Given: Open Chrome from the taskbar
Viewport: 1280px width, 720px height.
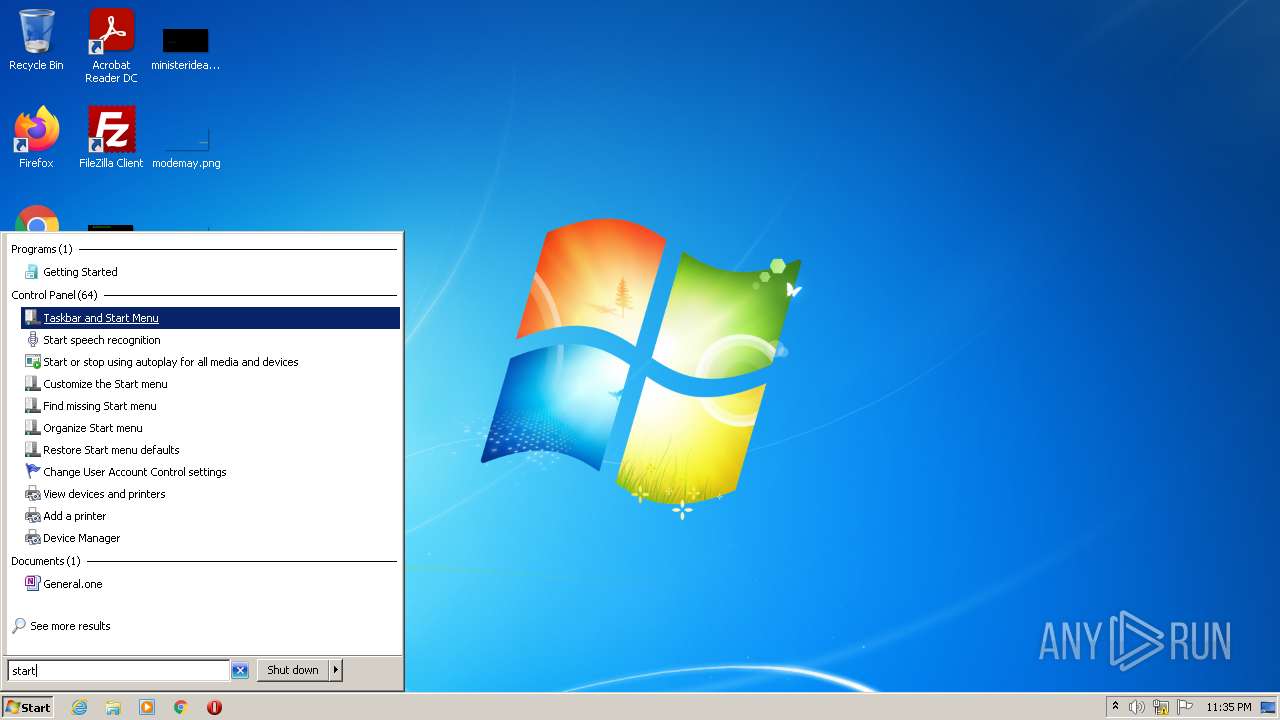Looking at the screenshot, I should 181,707.
